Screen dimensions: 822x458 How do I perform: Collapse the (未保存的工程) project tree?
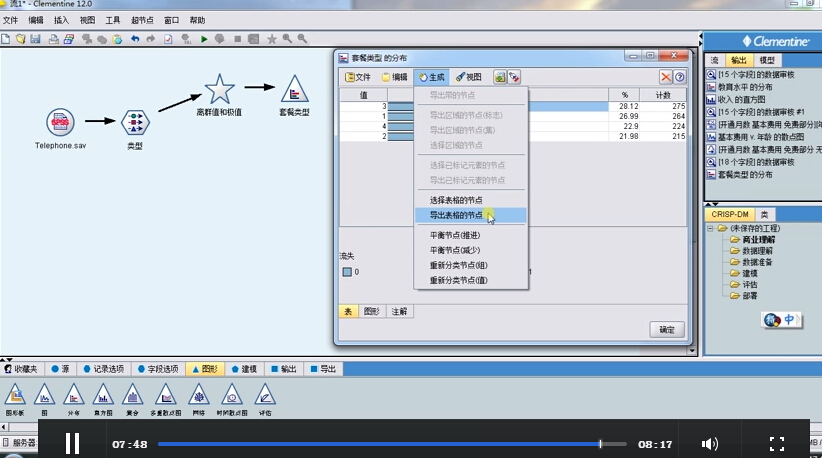click(710, 229)
